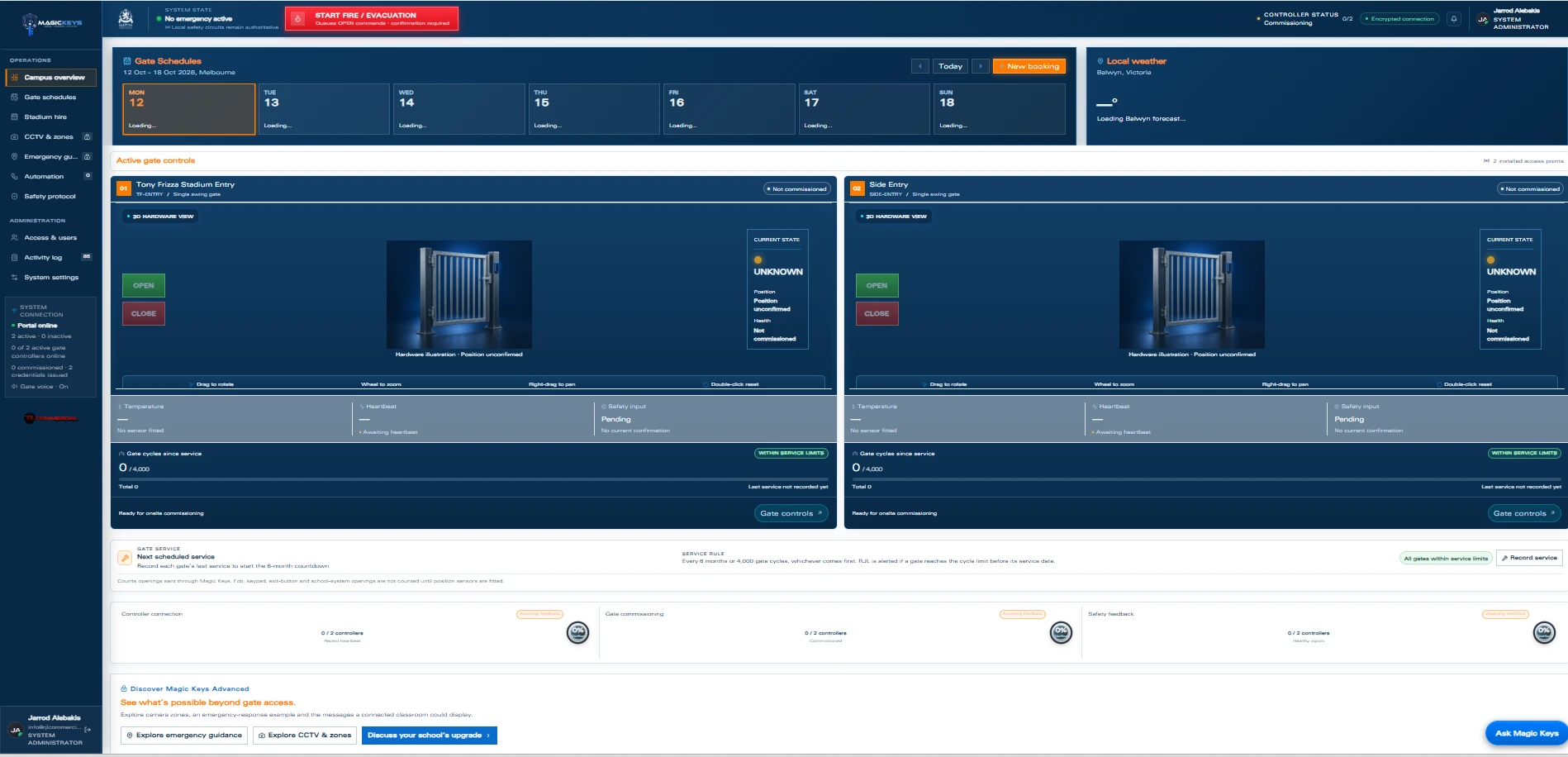Open Gate controls for Tony Frizza Stadium Entry
Viewport: 1568px width, 757px height.
(791, 513)
